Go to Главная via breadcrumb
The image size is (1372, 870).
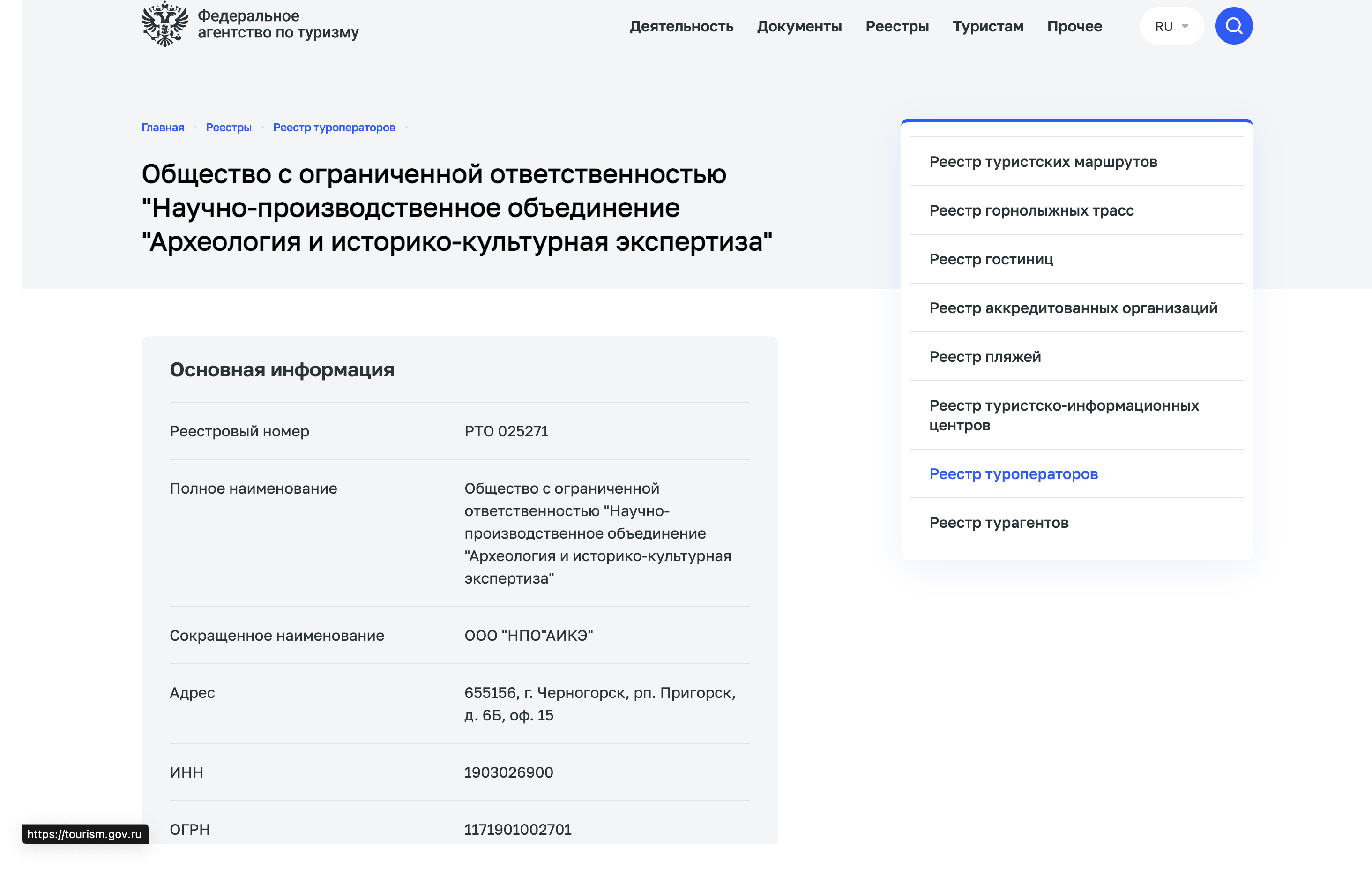click(x=163, y=127)
